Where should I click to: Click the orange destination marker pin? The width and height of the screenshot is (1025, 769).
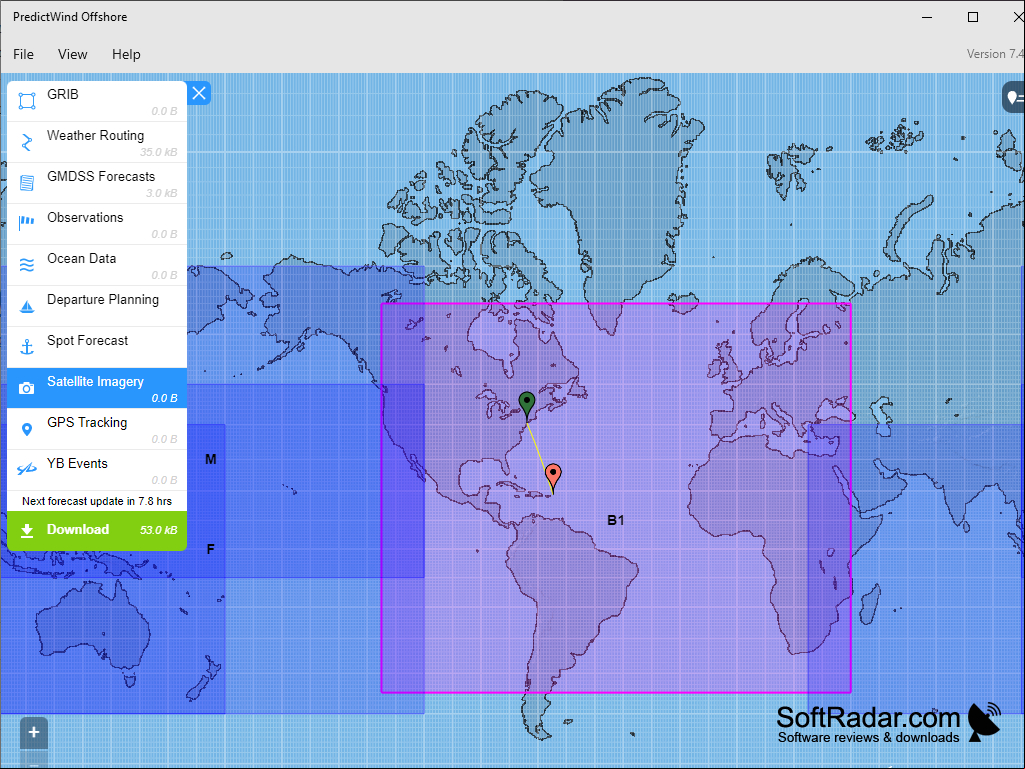[553, 479]
